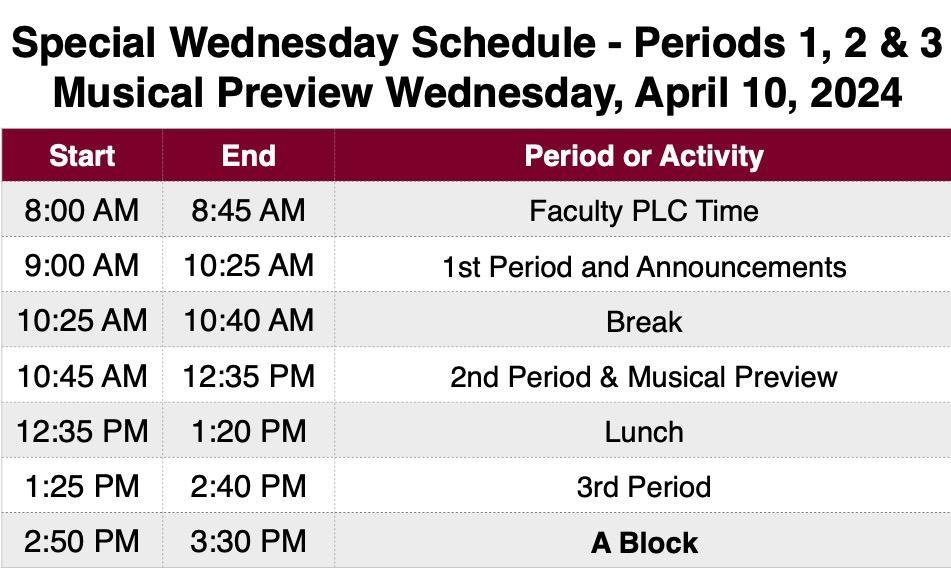Click the 1:25 PM start time
The width and height of the screenshot is (951, 568).
tap(82, 486)
